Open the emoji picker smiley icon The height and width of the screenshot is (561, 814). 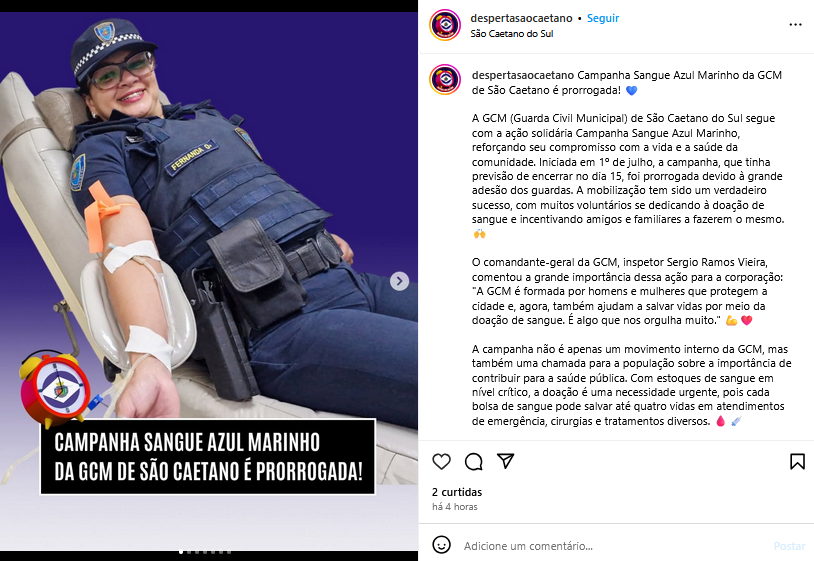(441, 545)
